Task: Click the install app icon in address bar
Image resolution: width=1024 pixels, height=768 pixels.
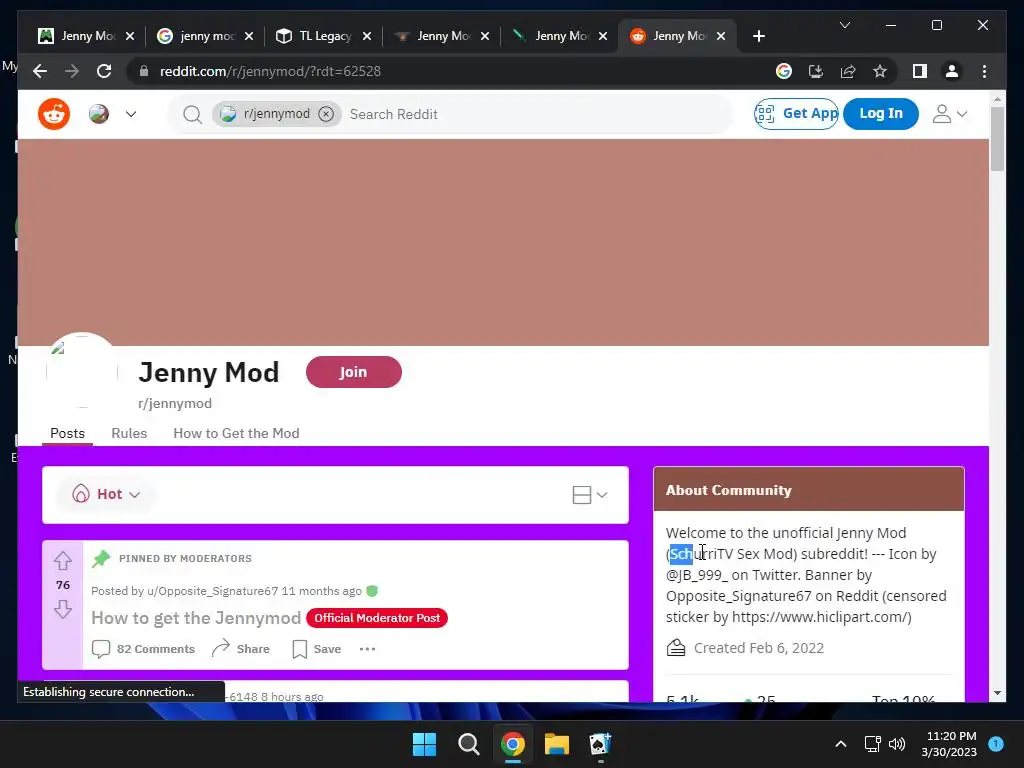Action: click(816, 71)
